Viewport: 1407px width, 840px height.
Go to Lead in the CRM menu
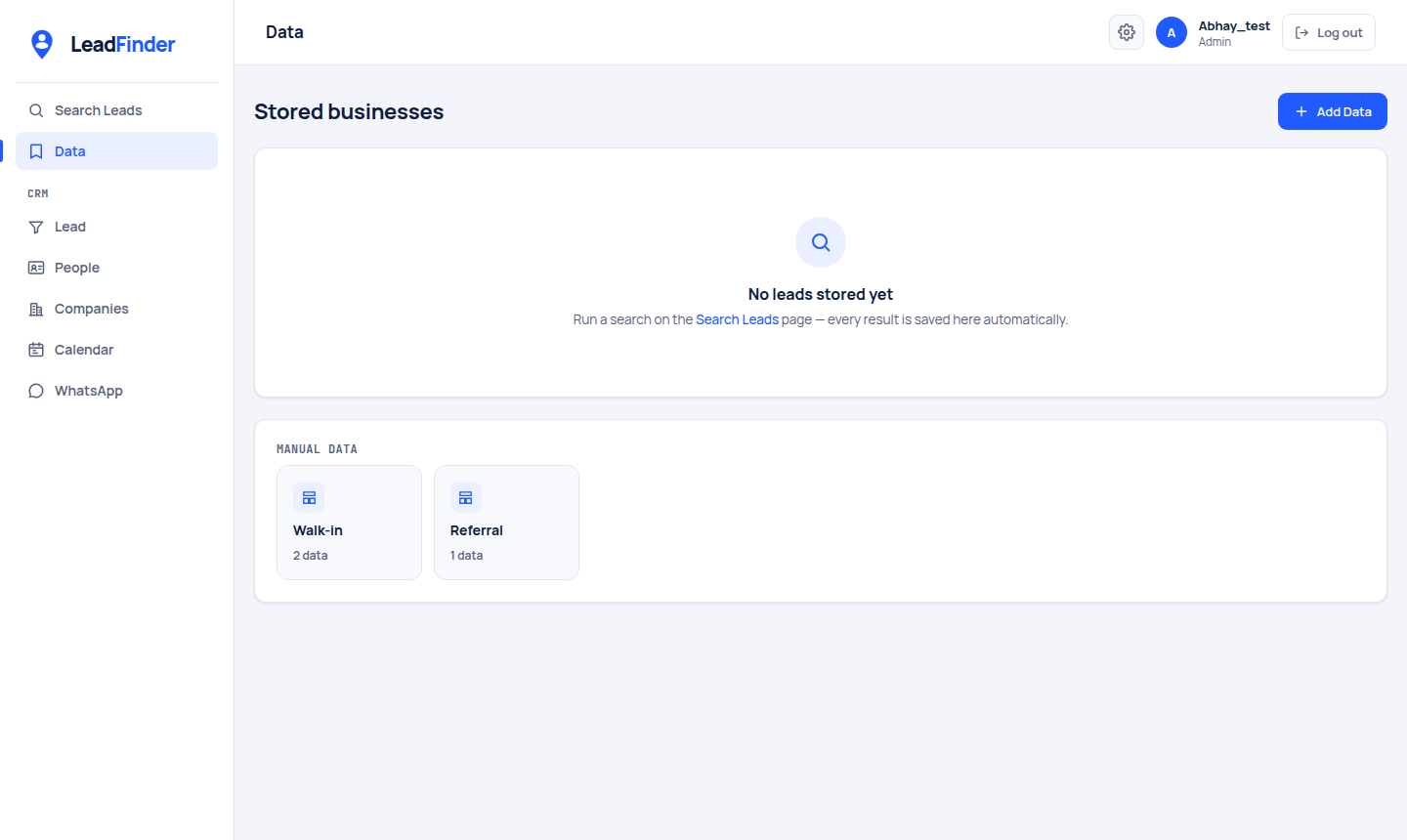click(x=116, y=227)
